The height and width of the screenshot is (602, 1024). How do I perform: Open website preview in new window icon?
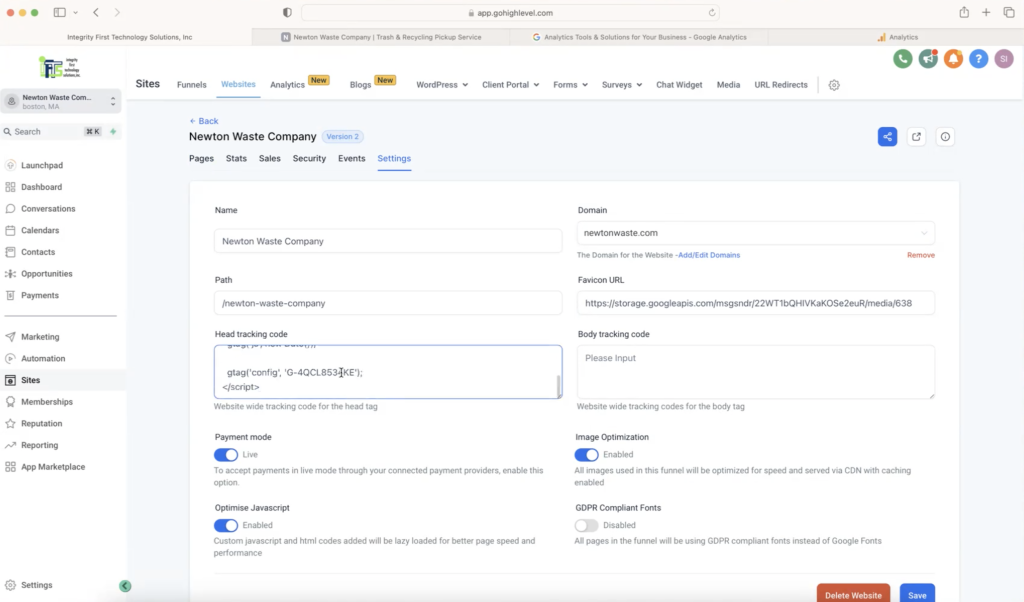[916, 137]
